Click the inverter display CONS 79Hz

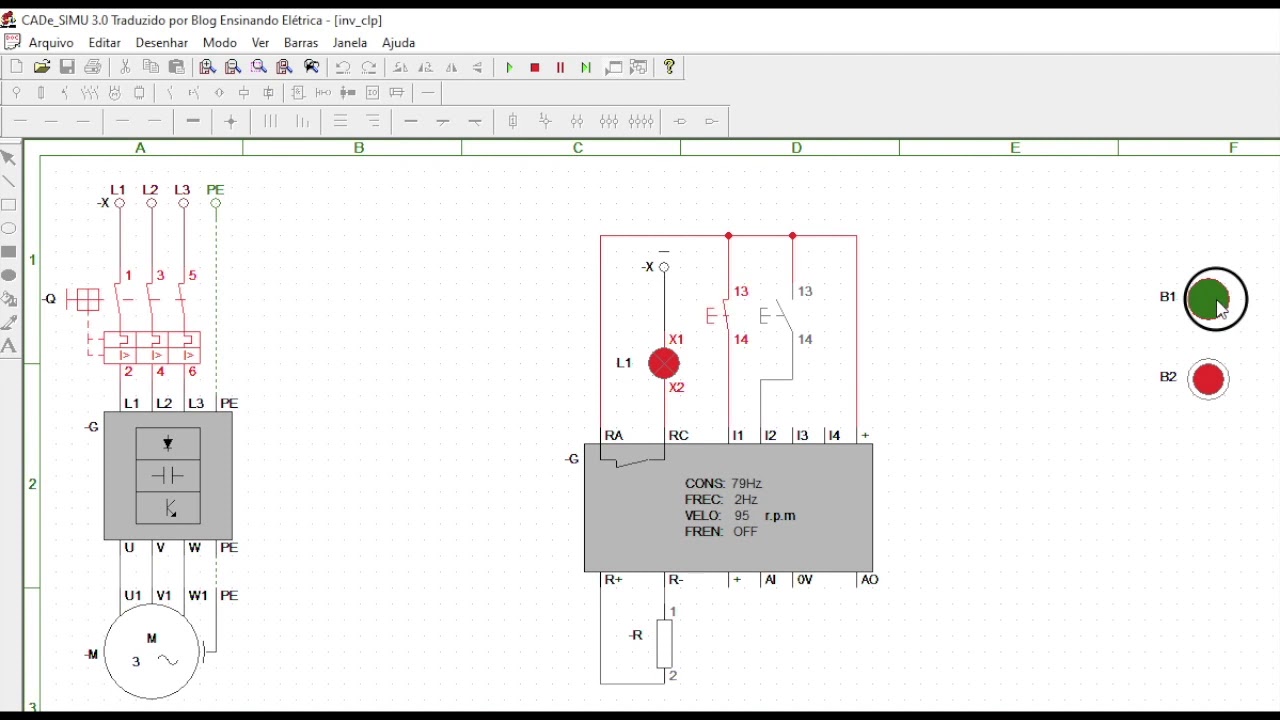tap(724, 484)
